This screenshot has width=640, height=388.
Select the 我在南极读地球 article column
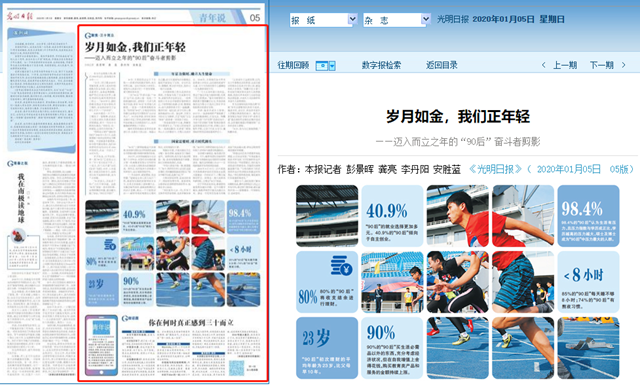(21, 198)
